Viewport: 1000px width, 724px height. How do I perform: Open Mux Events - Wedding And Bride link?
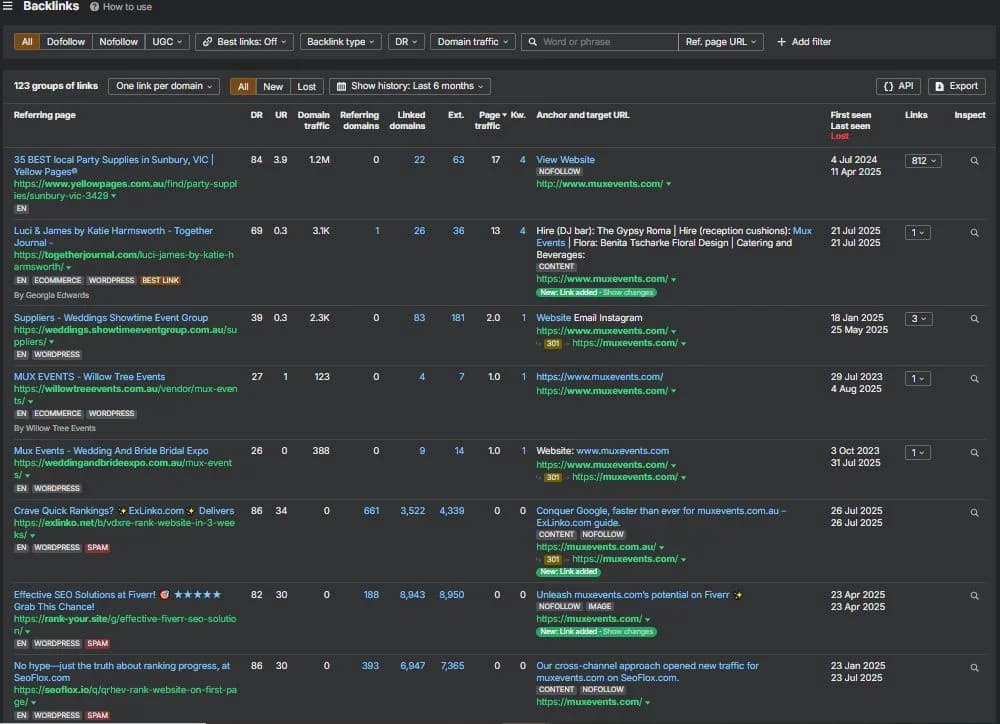[111, 450]
